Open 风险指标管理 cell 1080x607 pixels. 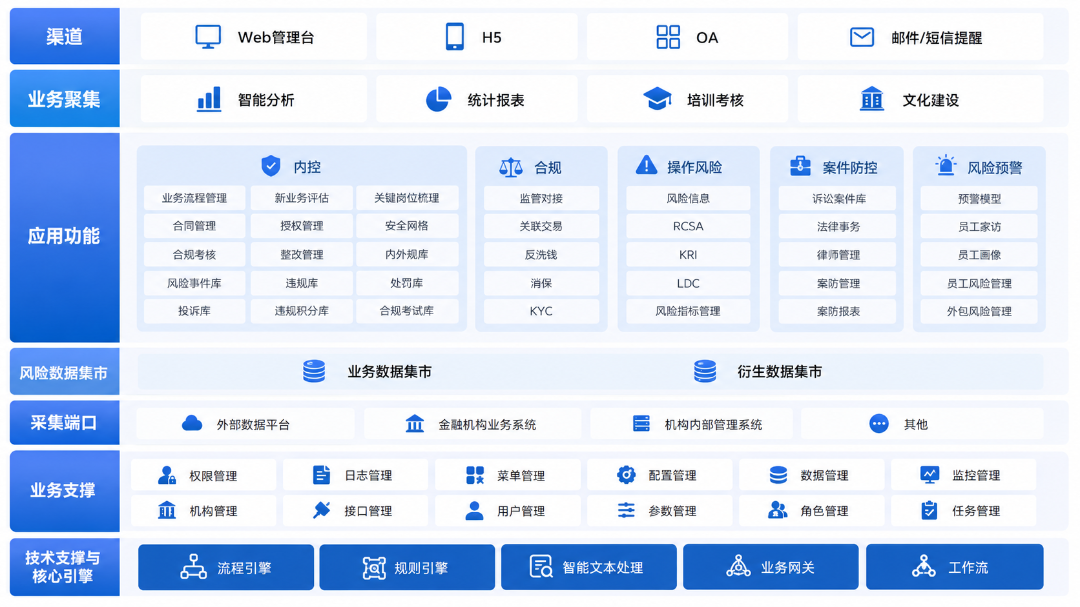pyautogui.click(x=688, y=311)
